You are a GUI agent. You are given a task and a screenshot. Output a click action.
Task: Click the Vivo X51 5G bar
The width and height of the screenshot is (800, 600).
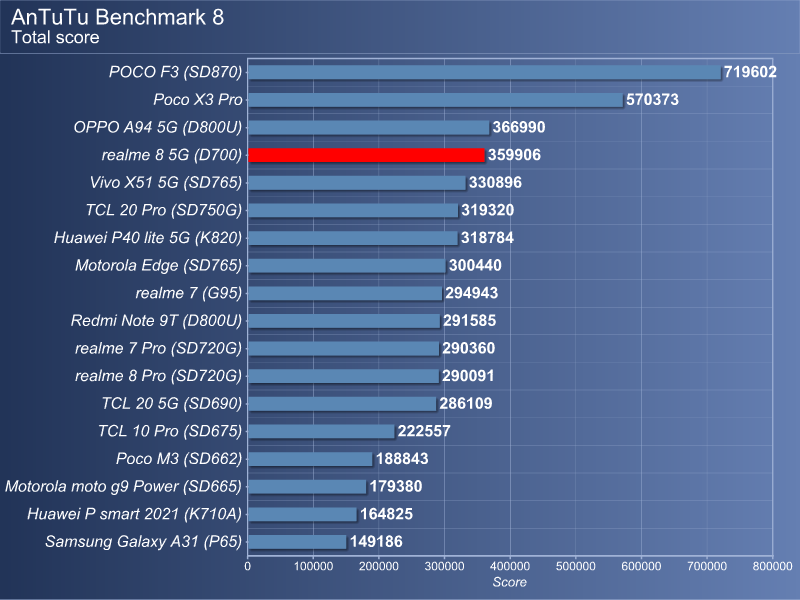click(357, 183)
